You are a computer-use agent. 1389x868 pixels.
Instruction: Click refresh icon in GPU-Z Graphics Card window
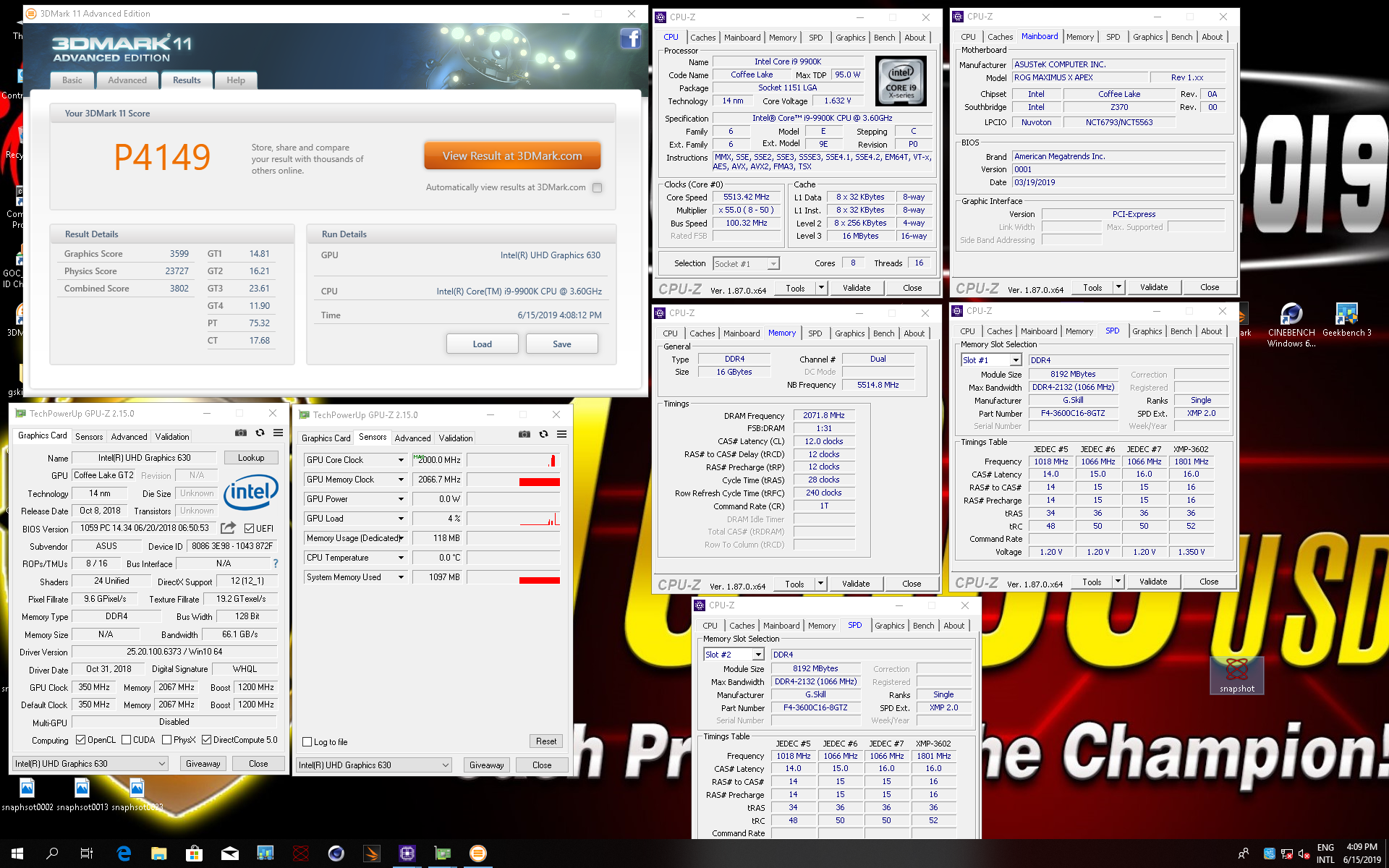[x=260, y=433]
